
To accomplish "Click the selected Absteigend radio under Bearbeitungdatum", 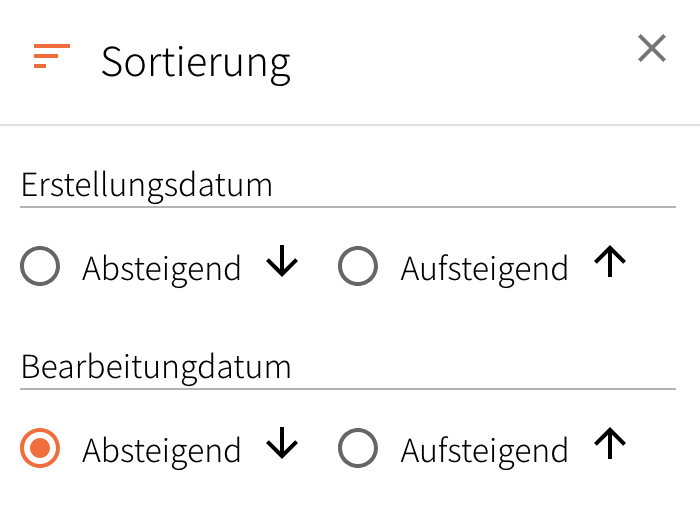I will point(40,449).
